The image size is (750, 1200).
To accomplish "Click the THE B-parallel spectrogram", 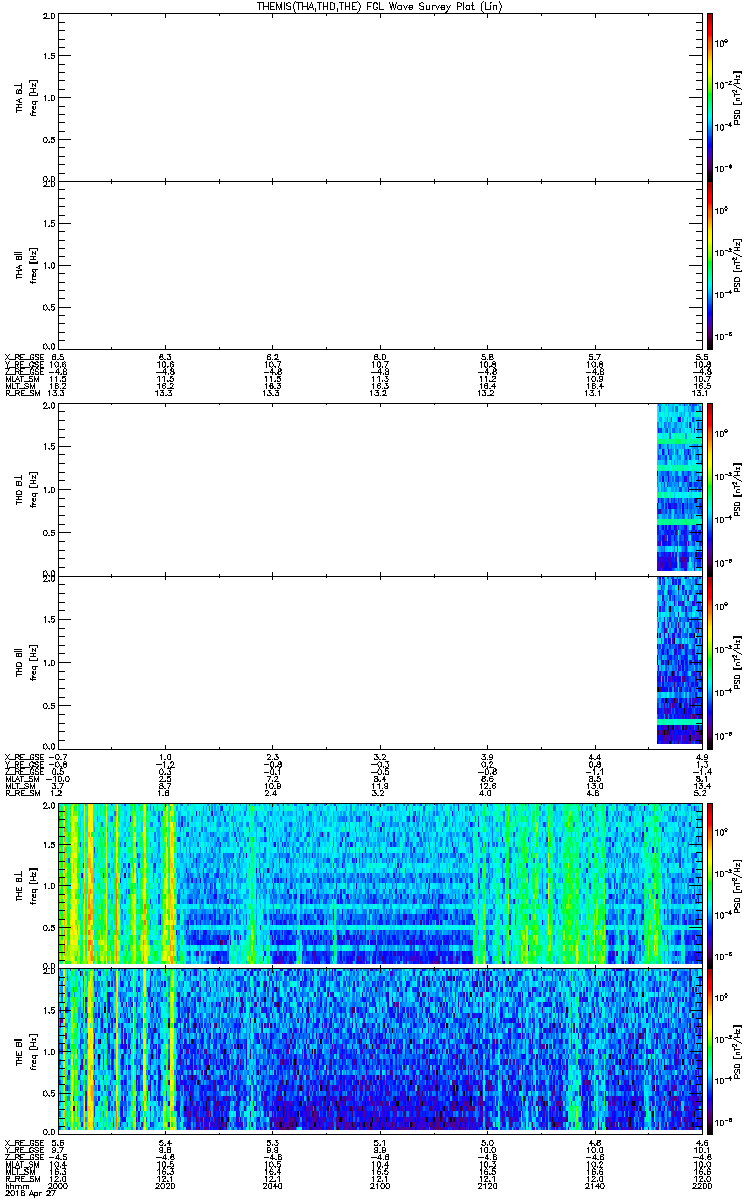I will (x=380, y=1049).
